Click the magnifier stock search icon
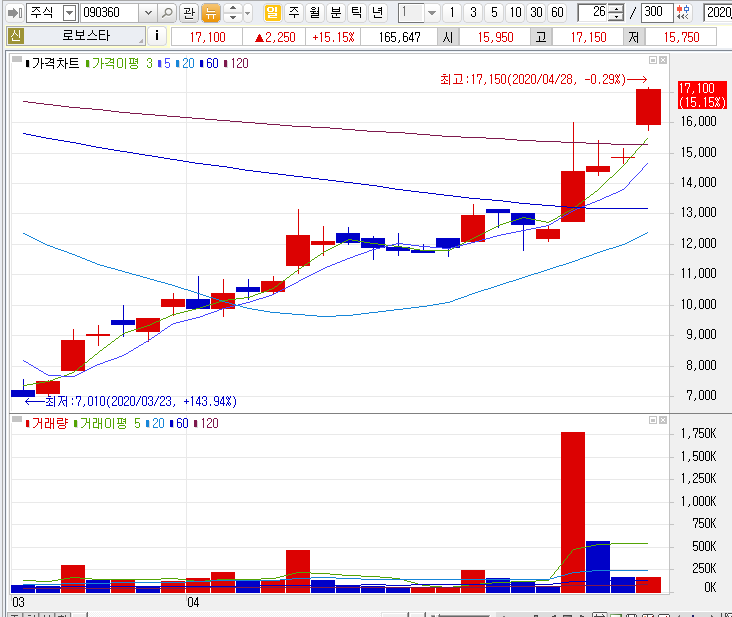Screen dimensions: 732x617 [167, 13]
